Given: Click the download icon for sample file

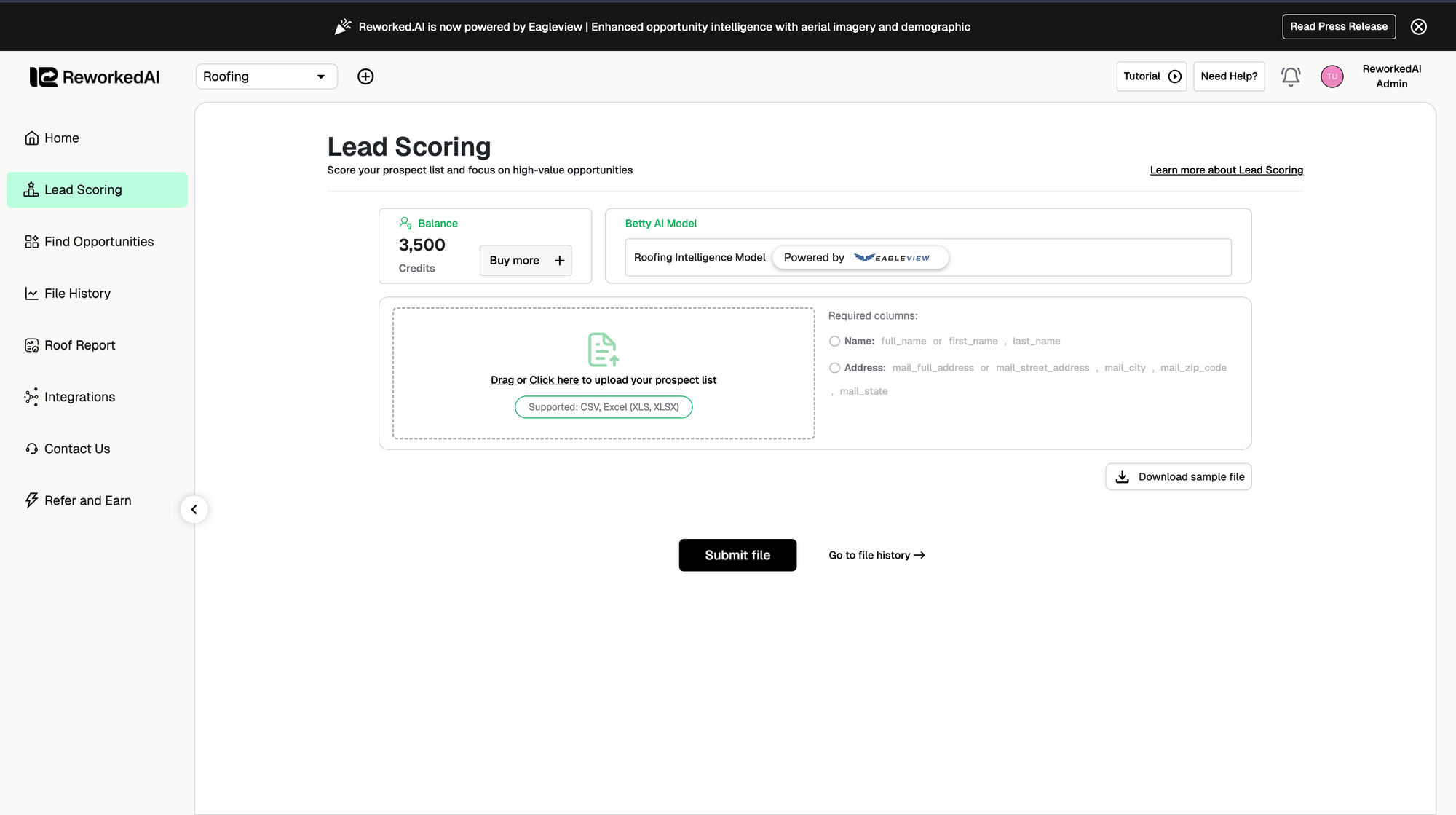Looking at the screenshot, I should 1122,477.
